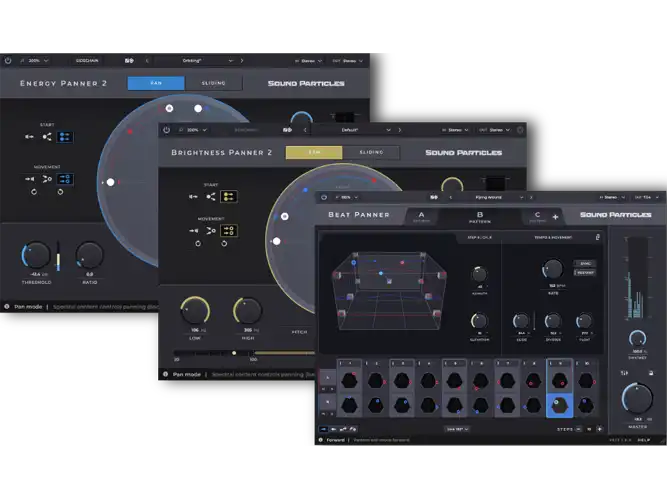Open the zoom percentage dropdown in Brightness Panner 2
The width and height of the screenshot is (667, 500).
[193, 130]
